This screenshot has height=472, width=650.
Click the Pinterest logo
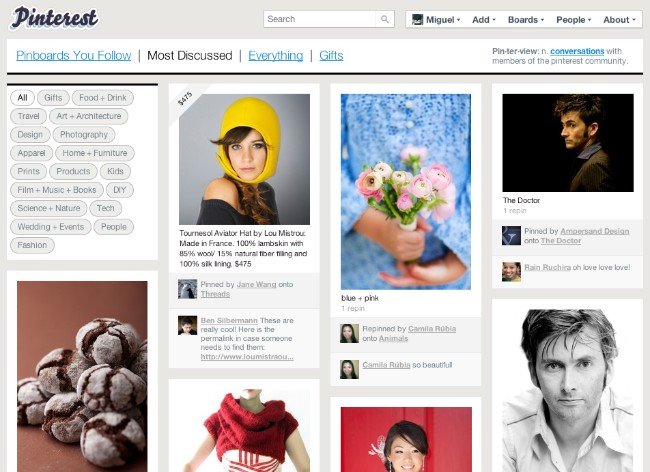point(55,18)
